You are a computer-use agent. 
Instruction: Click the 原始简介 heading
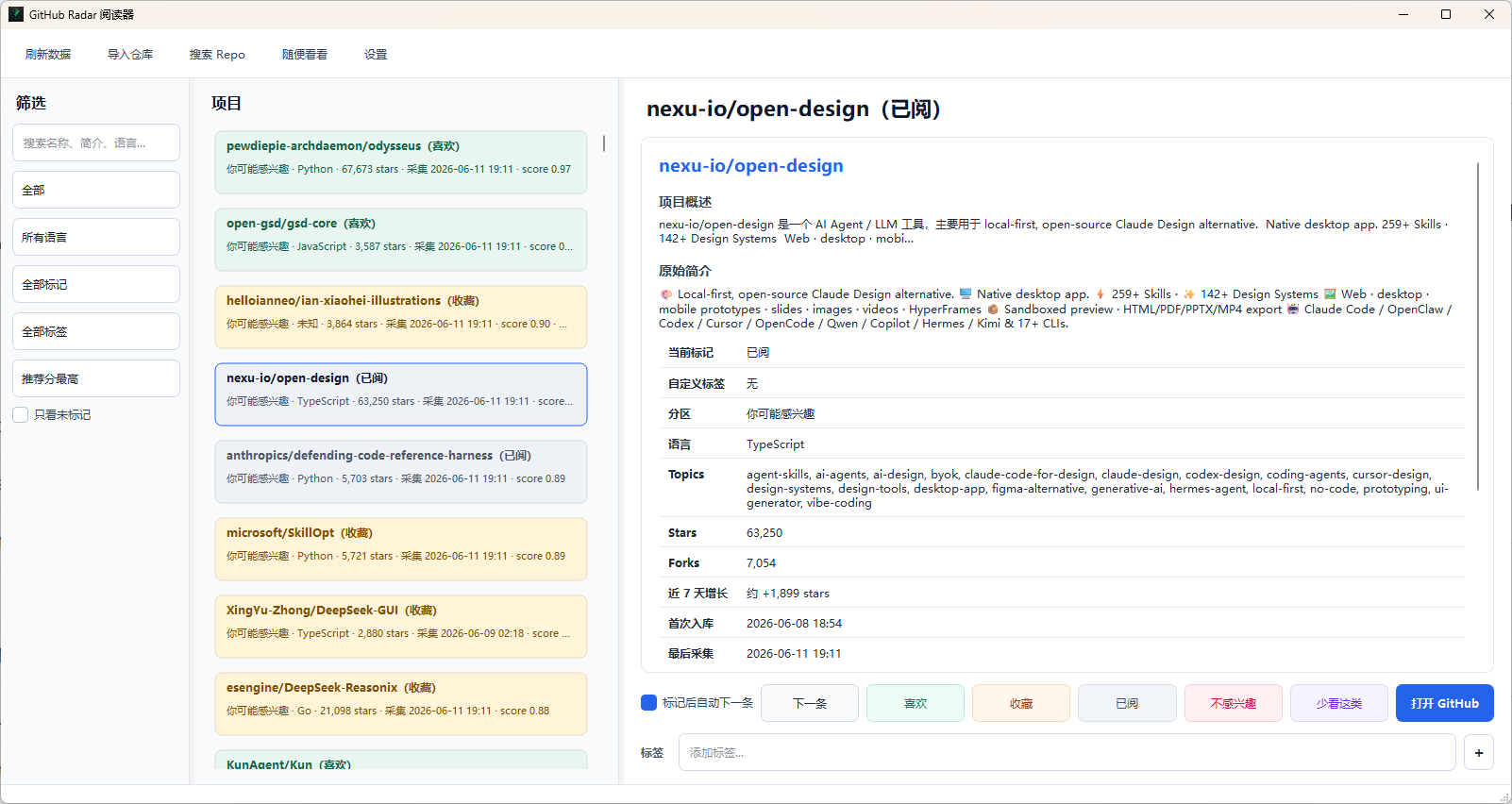[685, 271]
